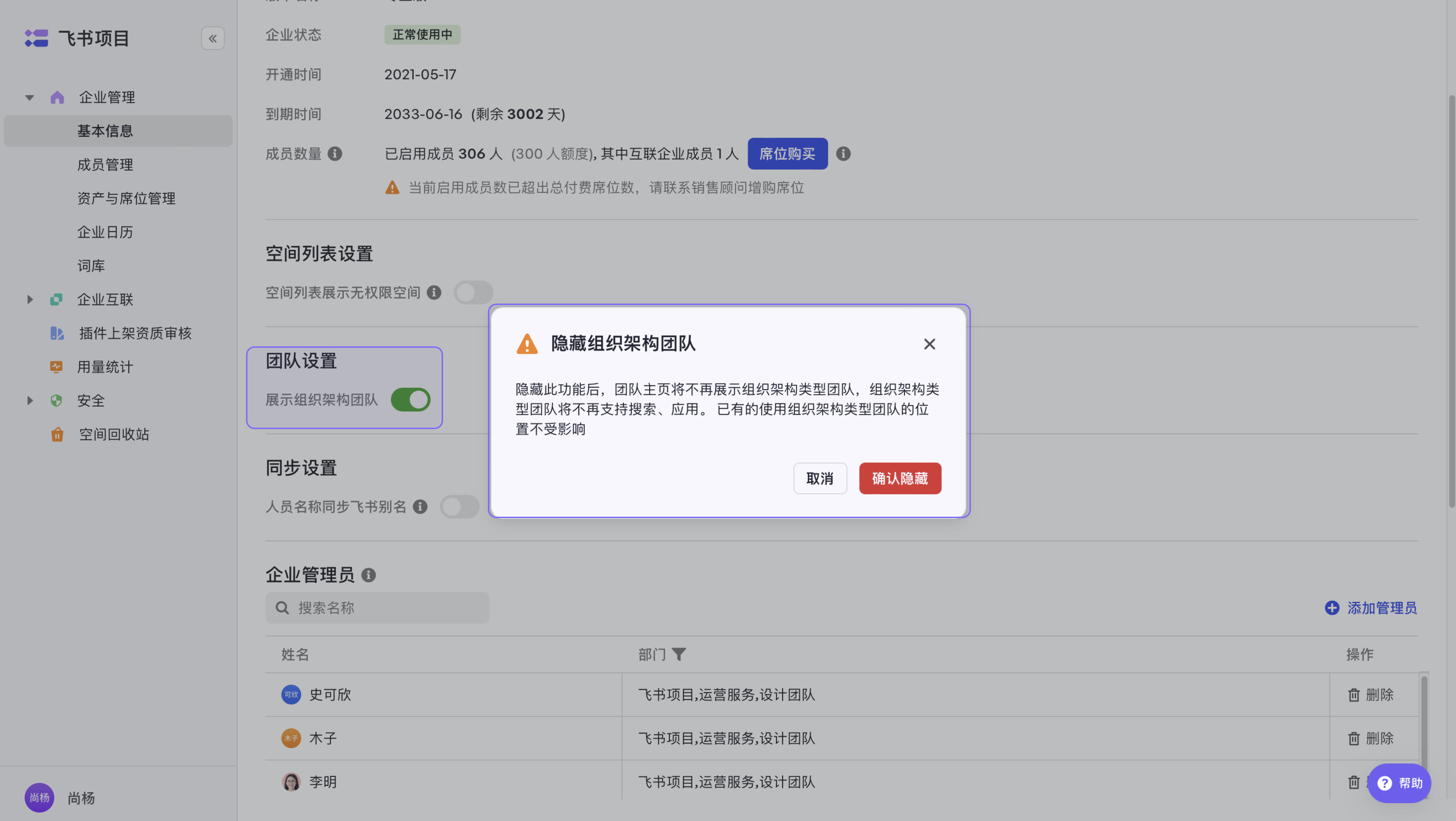The width and height of the screenshot is (1456, 821).
Task: Delete admin 史可欣 via 删除
Action: (1371, 694)
